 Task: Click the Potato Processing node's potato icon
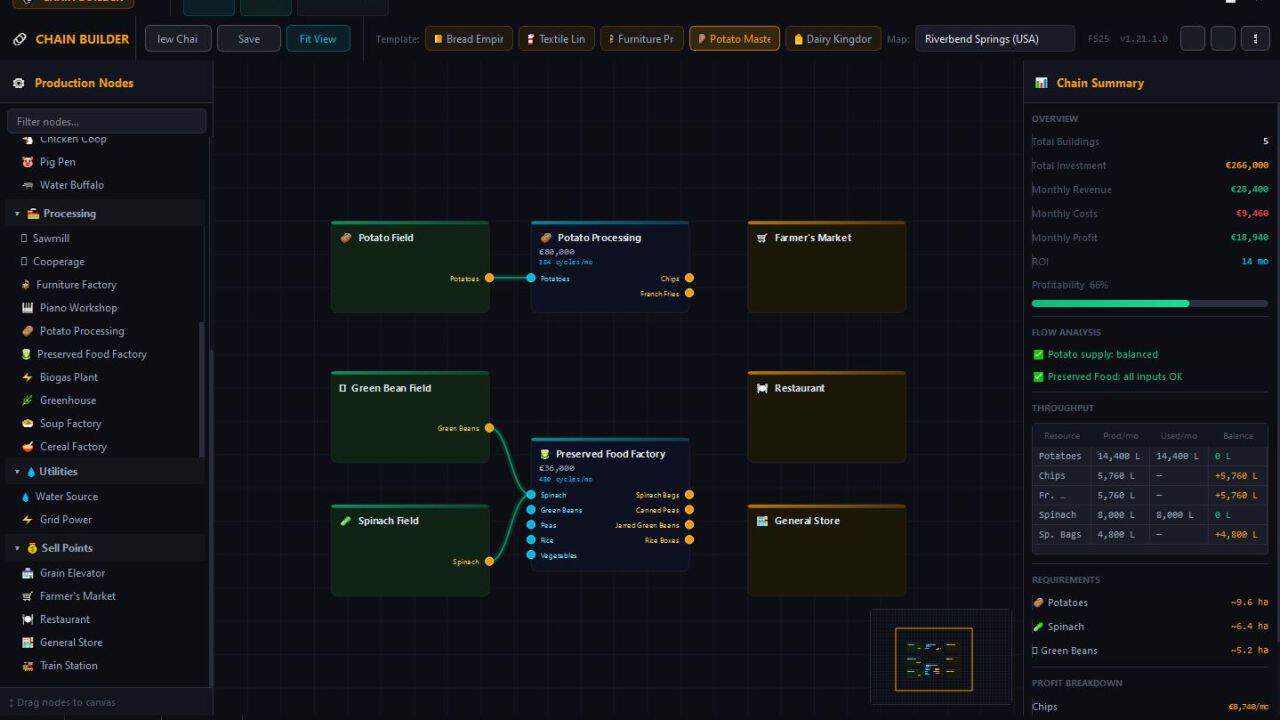[546, 238]
